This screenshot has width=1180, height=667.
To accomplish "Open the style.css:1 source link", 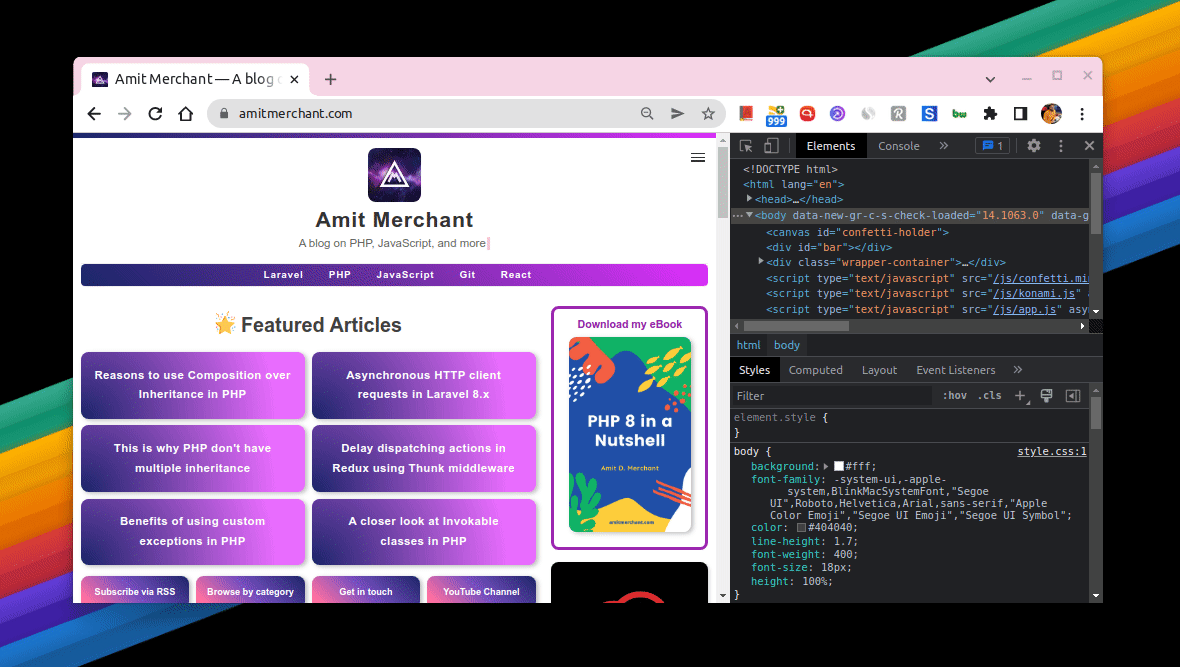I will pyautogui.click(x=1051, y=451).
